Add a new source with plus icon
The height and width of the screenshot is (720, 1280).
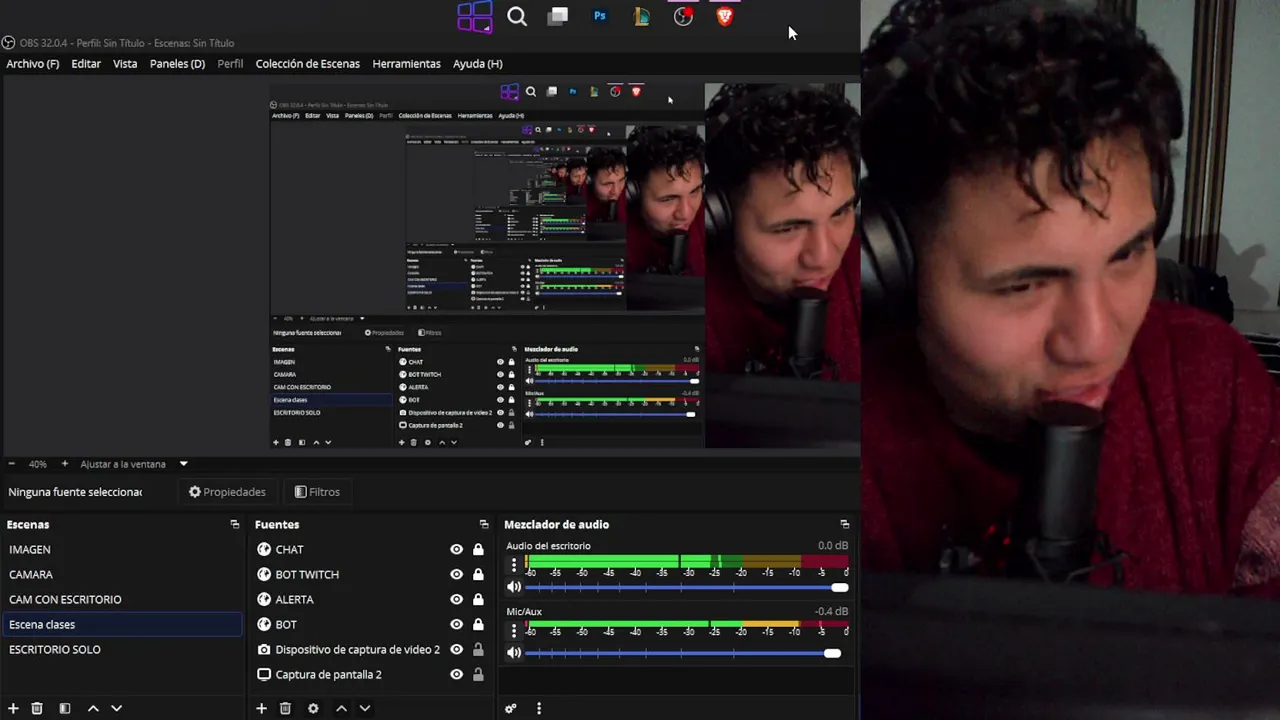point(261,708)
